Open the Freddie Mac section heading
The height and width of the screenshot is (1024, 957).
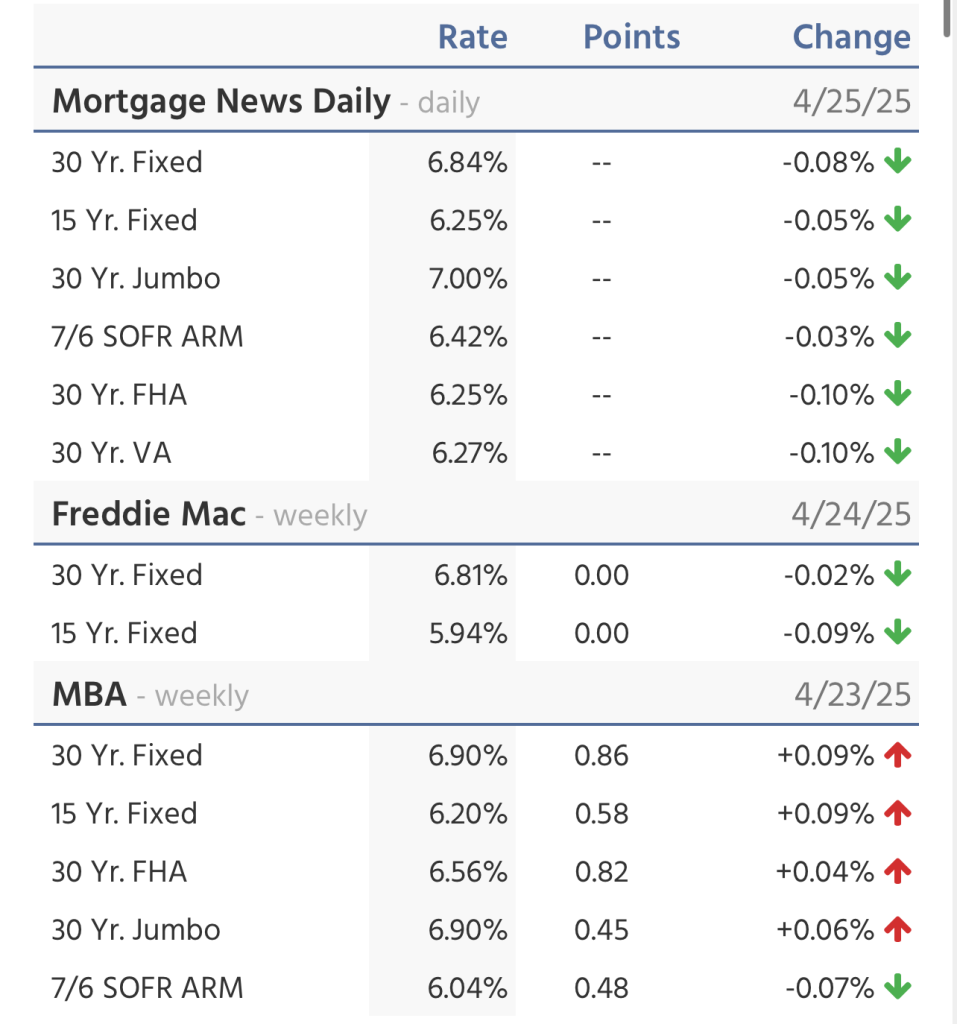tap(149, 514)
